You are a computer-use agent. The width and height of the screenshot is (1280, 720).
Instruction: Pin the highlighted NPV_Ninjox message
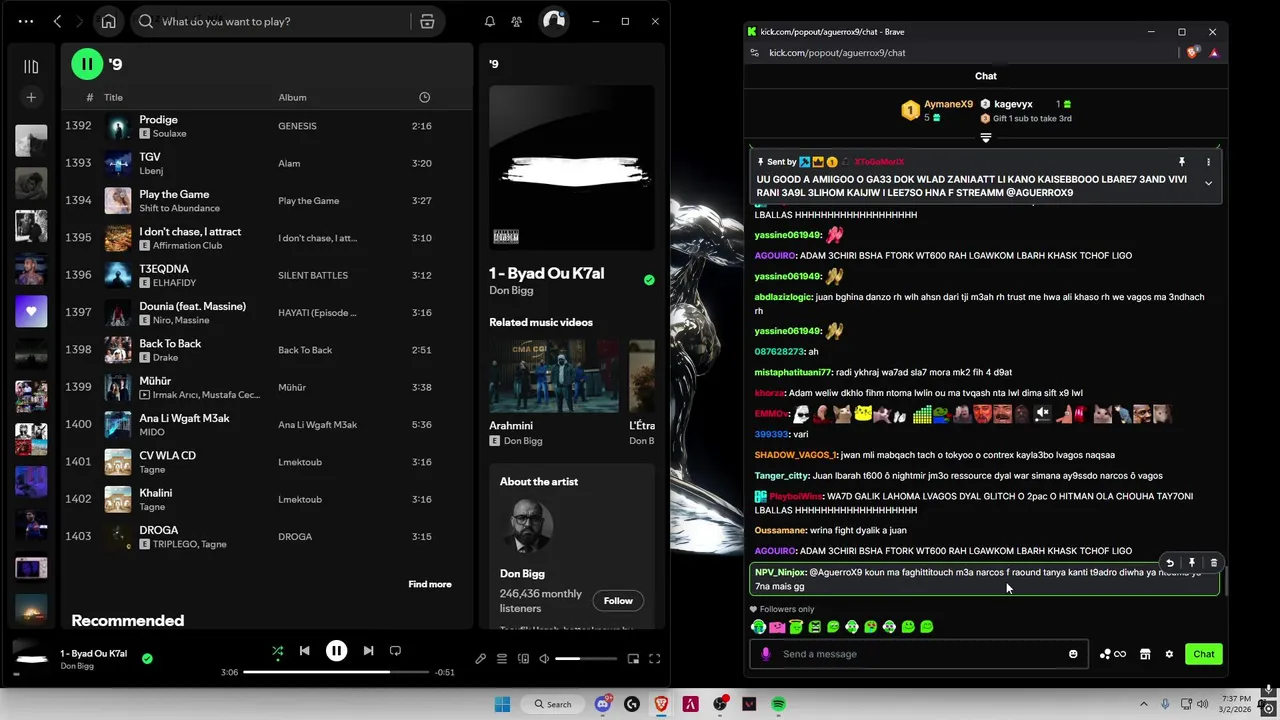tap(1192, 563)
